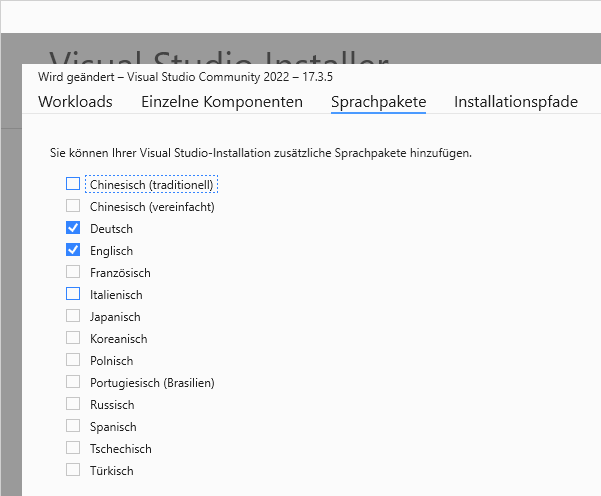
Task: Check the Türkisch checkbox
Action: pyautogui.click(x=73, y=470)
